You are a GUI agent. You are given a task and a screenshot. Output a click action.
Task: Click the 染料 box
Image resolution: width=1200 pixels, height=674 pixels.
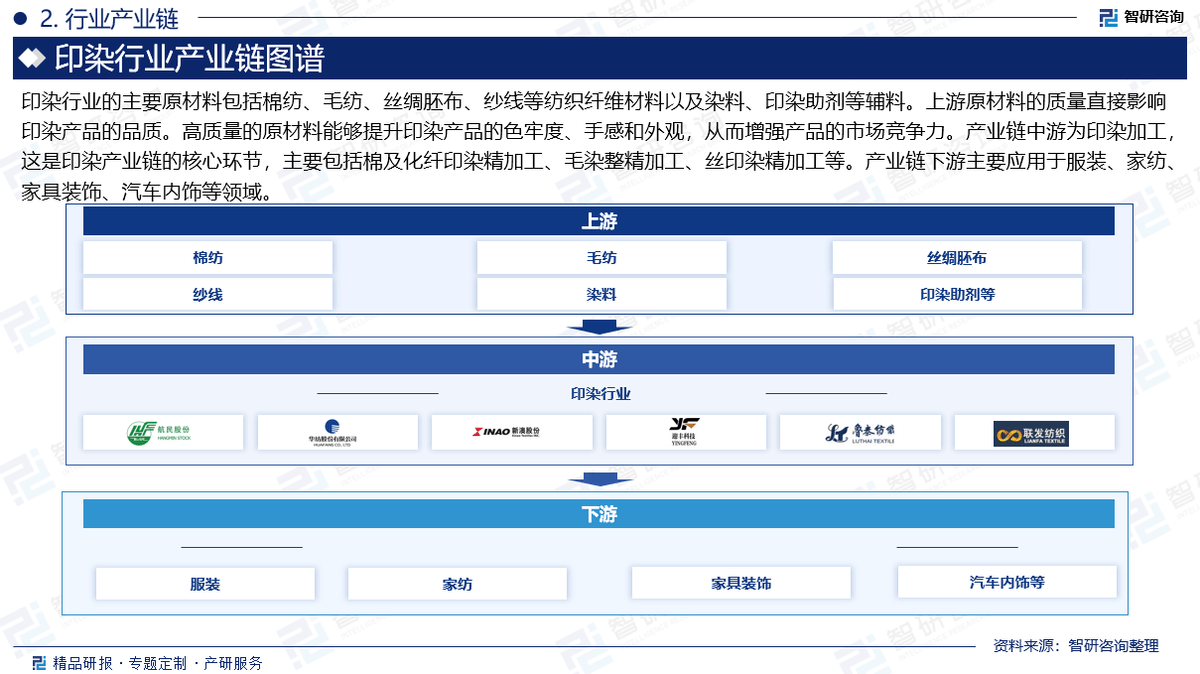click(x=601, y=294)
